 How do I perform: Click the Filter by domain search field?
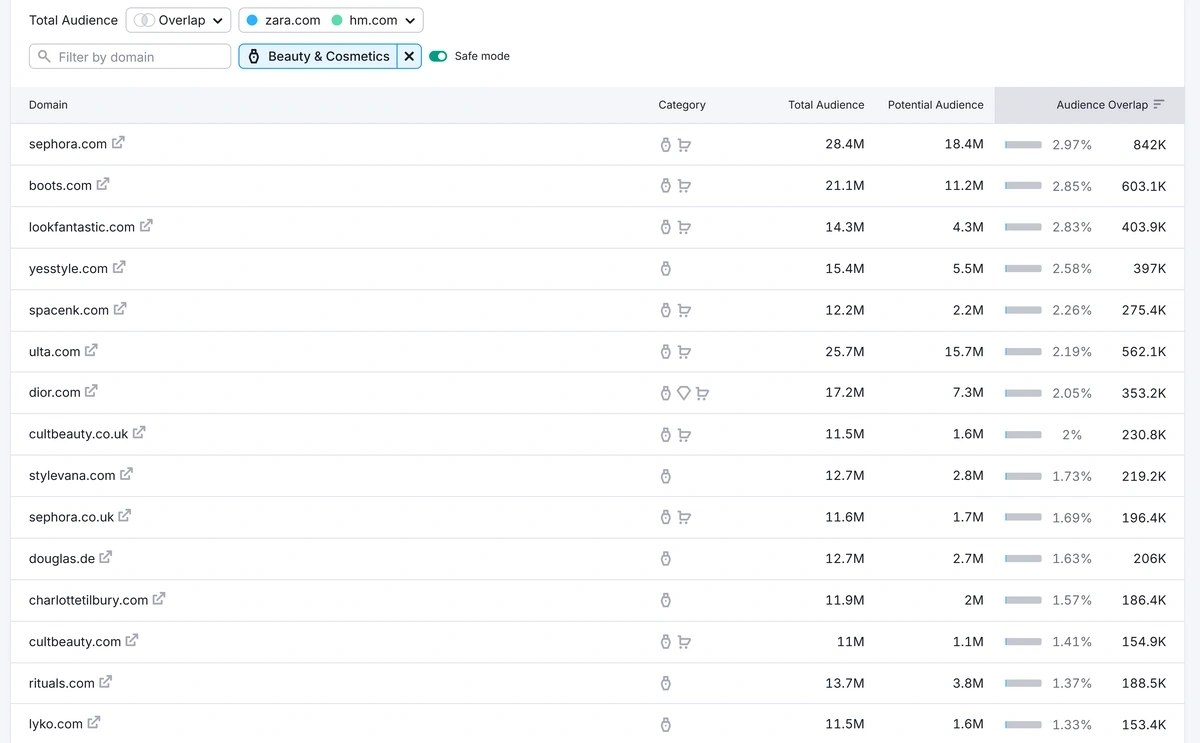(x=130, y=57)
